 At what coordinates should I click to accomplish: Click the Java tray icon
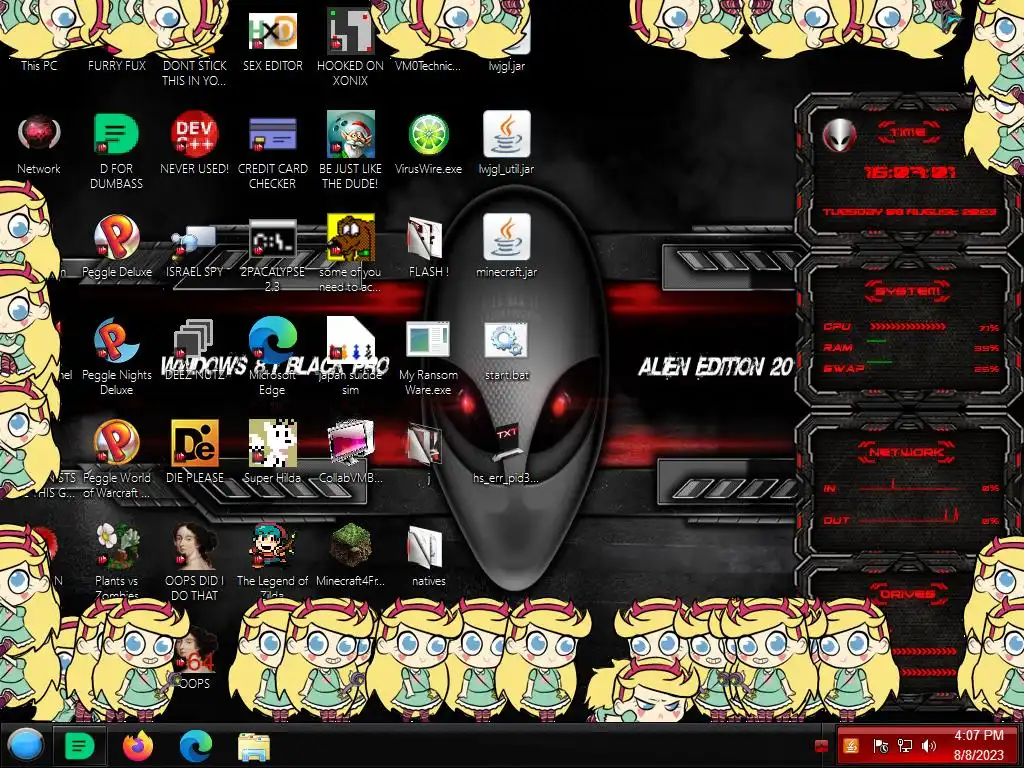click(851, 746)
